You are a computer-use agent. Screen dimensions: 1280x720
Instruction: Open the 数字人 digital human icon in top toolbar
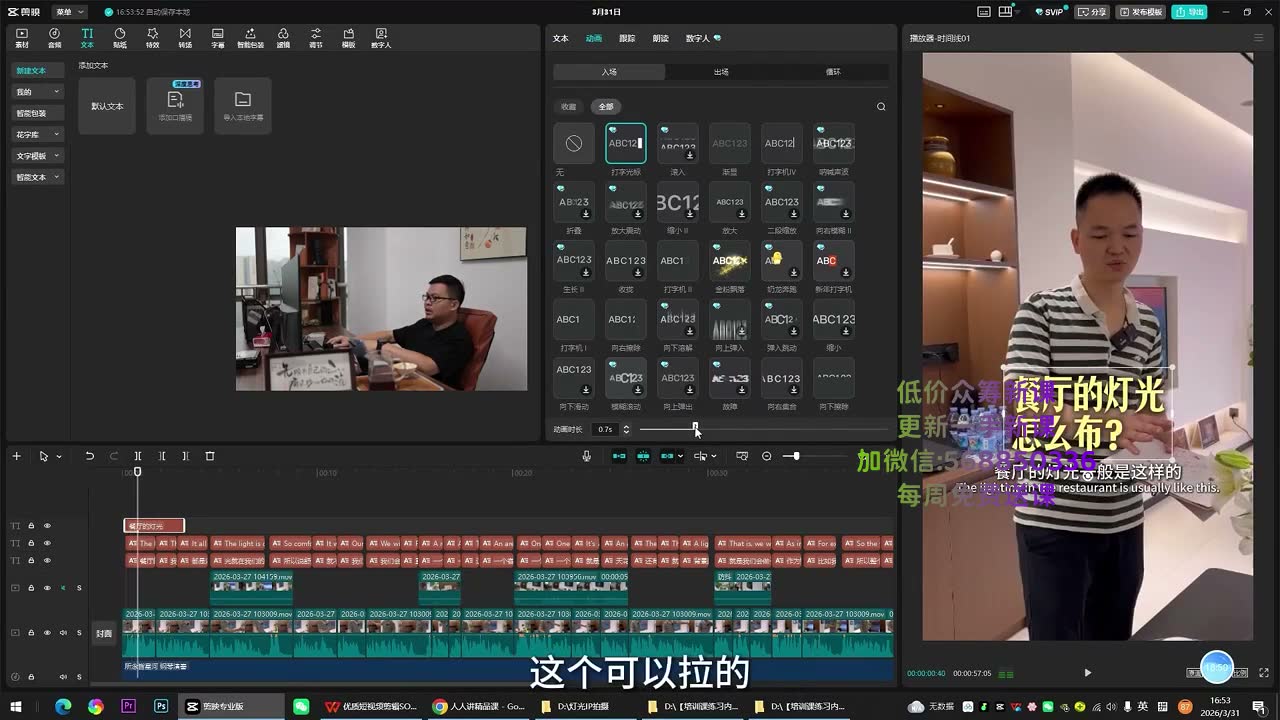[381, 37]
